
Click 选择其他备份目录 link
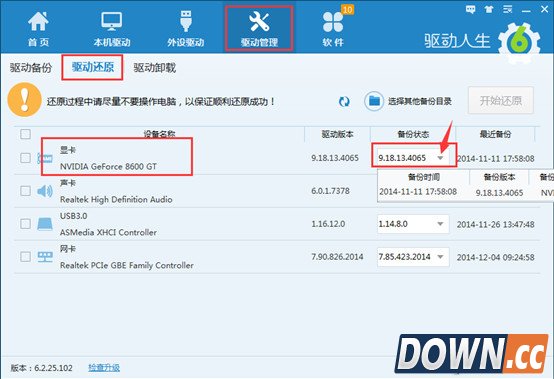point(420,101)
